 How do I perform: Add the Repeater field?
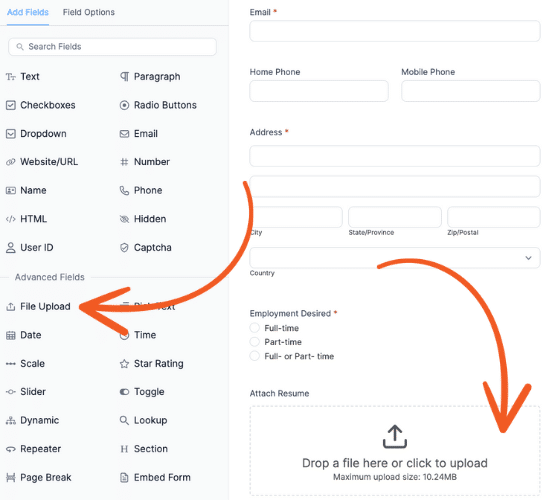click(x=33, y=449)
